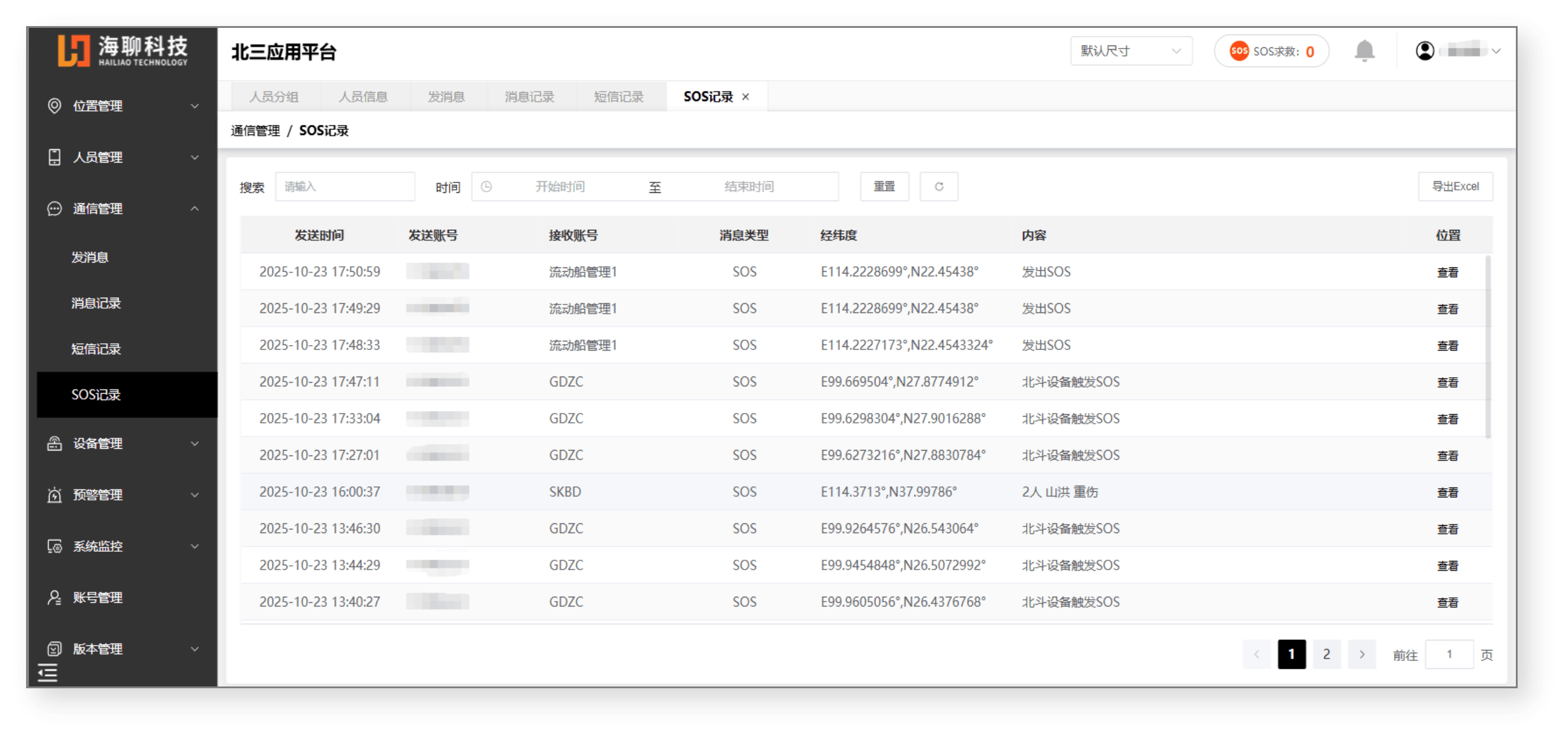Click the 系统监控 monitor icon
Image resolution: width=1568 pixels, height=738 pixels.
(x=54, y=546)
